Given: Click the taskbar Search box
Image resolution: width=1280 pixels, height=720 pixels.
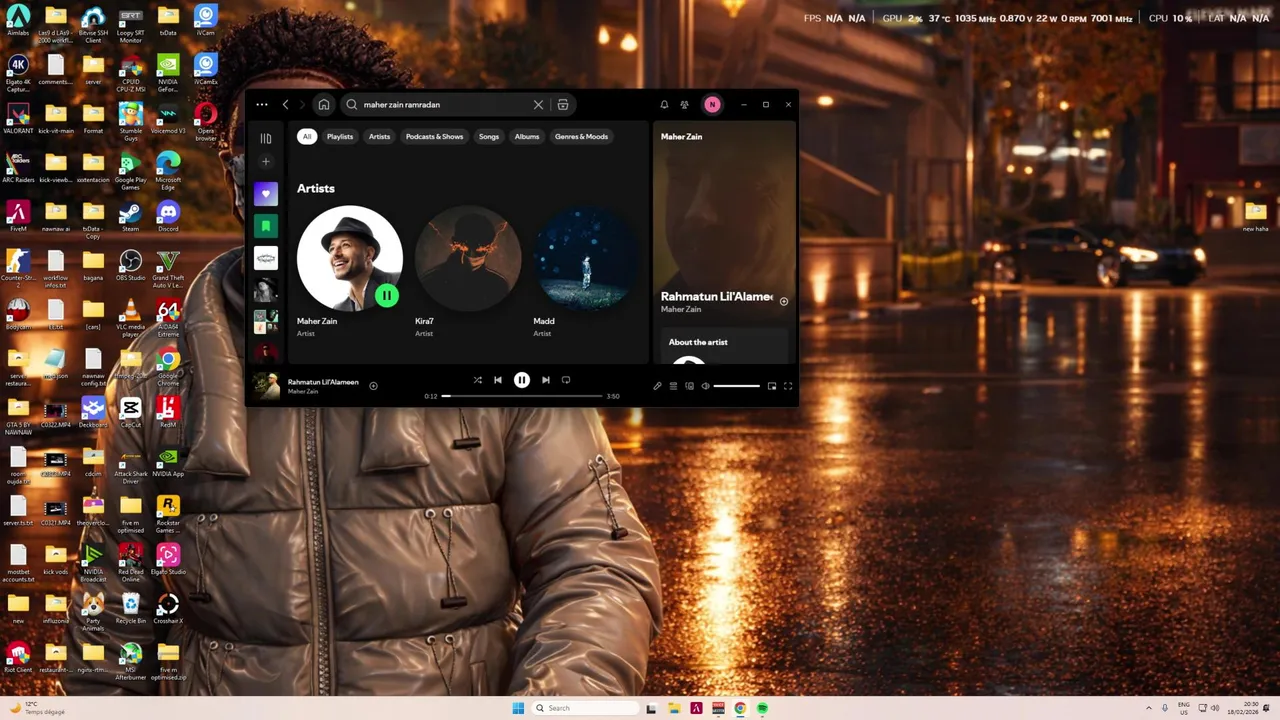Looking at the screenshot, I should (x=584, y=708).
